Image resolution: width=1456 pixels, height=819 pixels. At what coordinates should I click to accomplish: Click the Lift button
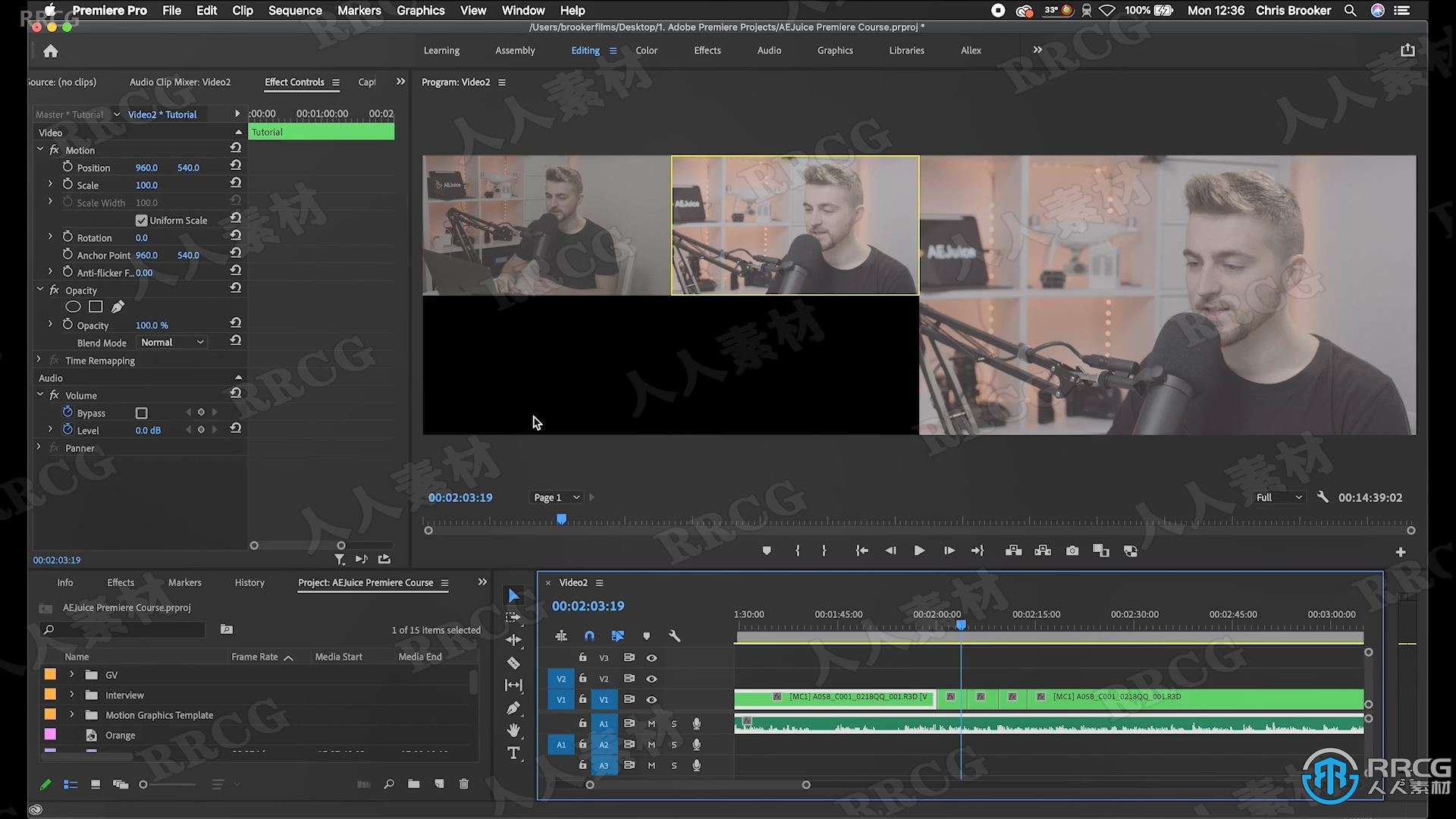(x=1013, y=551)
